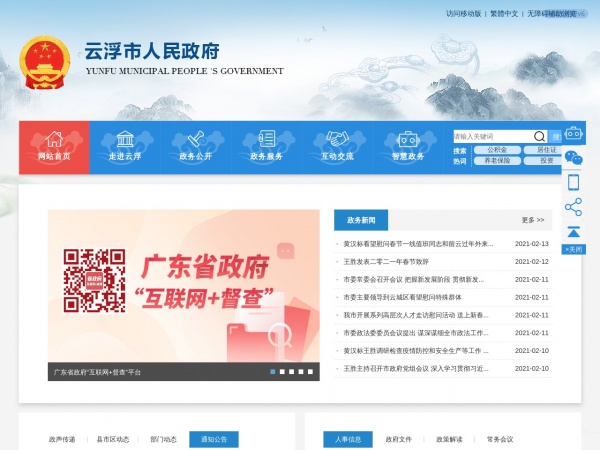Select the fifth carousel slide dot
Image resolution: width=600 pixels, height=450 pixels.
[310, 372]
